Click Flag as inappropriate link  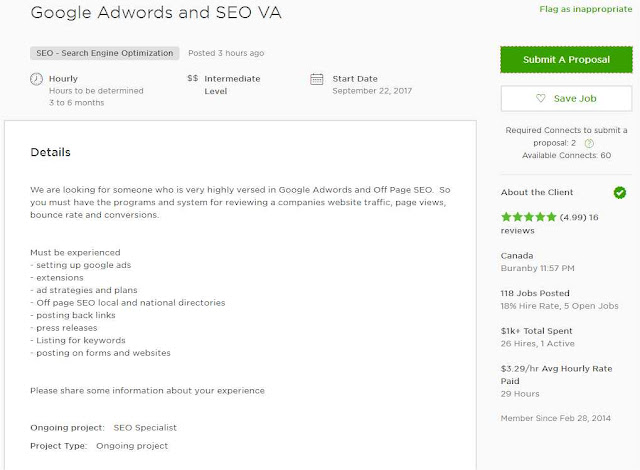click(585, 11)
